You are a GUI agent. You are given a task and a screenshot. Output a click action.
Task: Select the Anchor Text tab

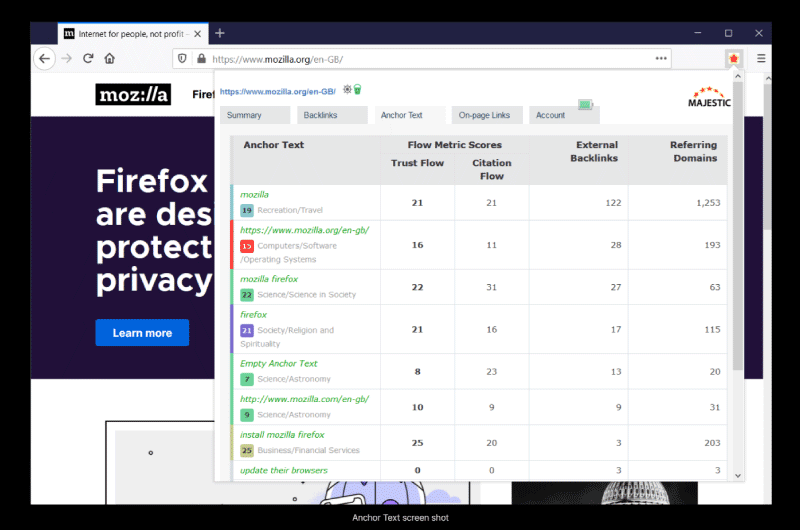pos(410,115)
